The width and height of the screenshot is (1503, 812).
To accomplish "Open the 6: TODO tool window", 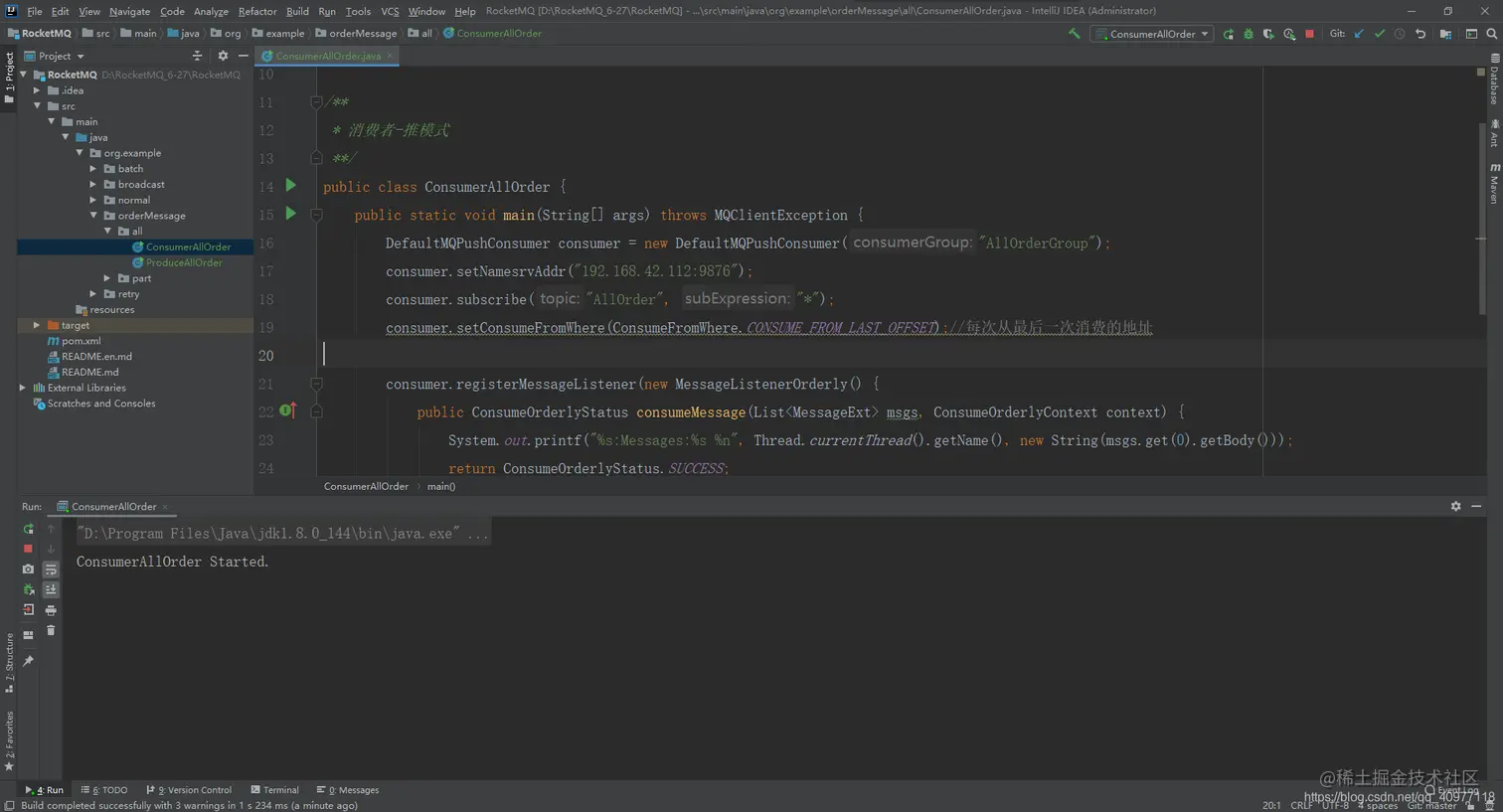I will click(104, 790).
